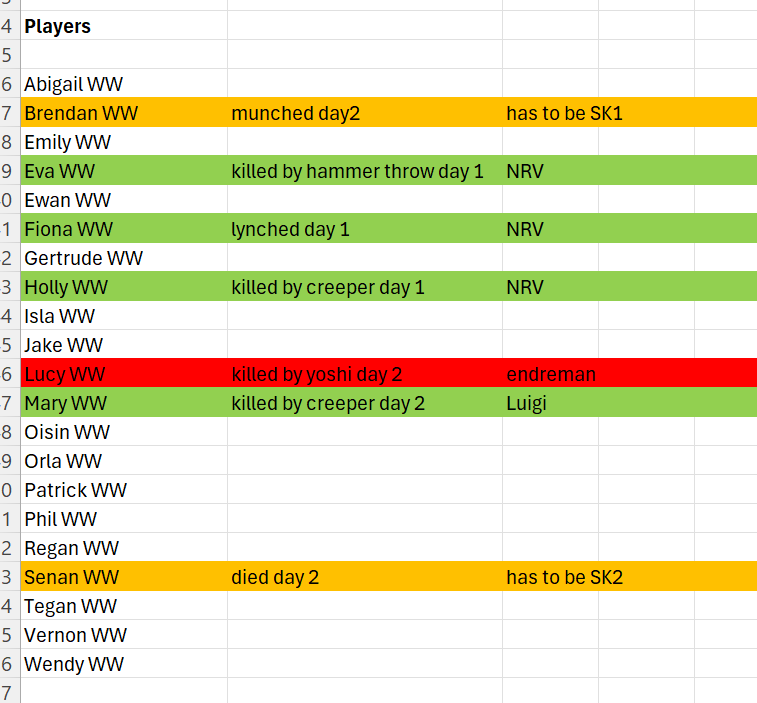The width and height of the screenshot is (757, 703).
Task: Select the 'died day 2' cell
Action: [365, 576]
